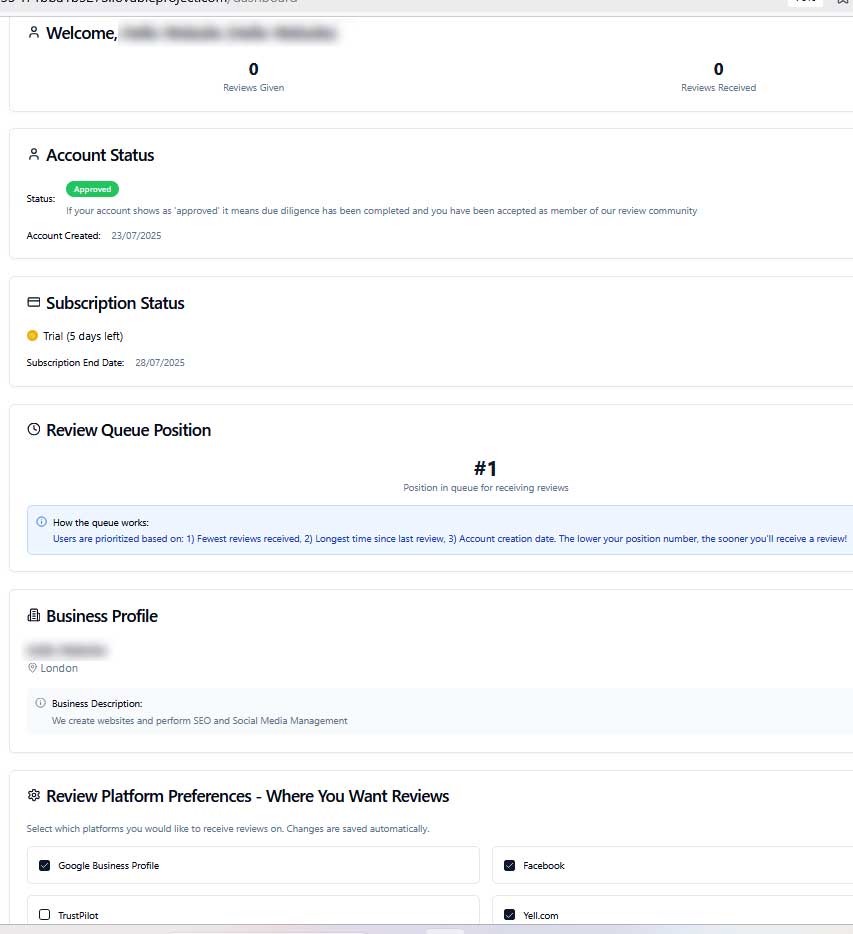Enable the TrustPilot review platform checkbox

click(44, 914)
